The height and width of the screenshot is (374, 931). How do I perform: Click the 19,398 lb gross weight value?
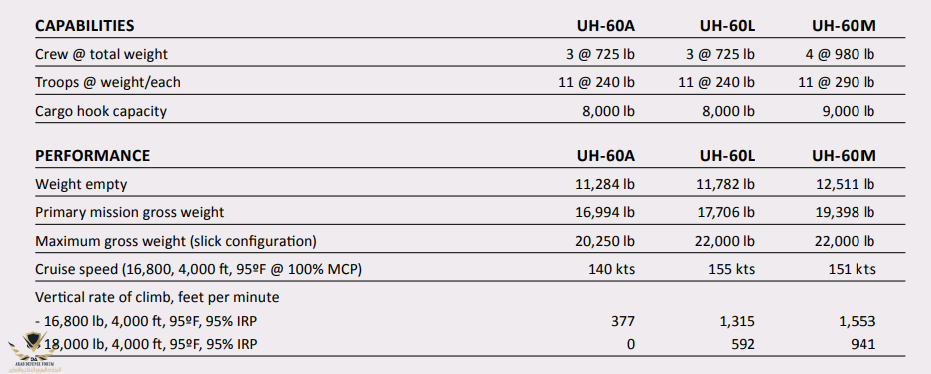pyautogui.click(x=845, y=213)
